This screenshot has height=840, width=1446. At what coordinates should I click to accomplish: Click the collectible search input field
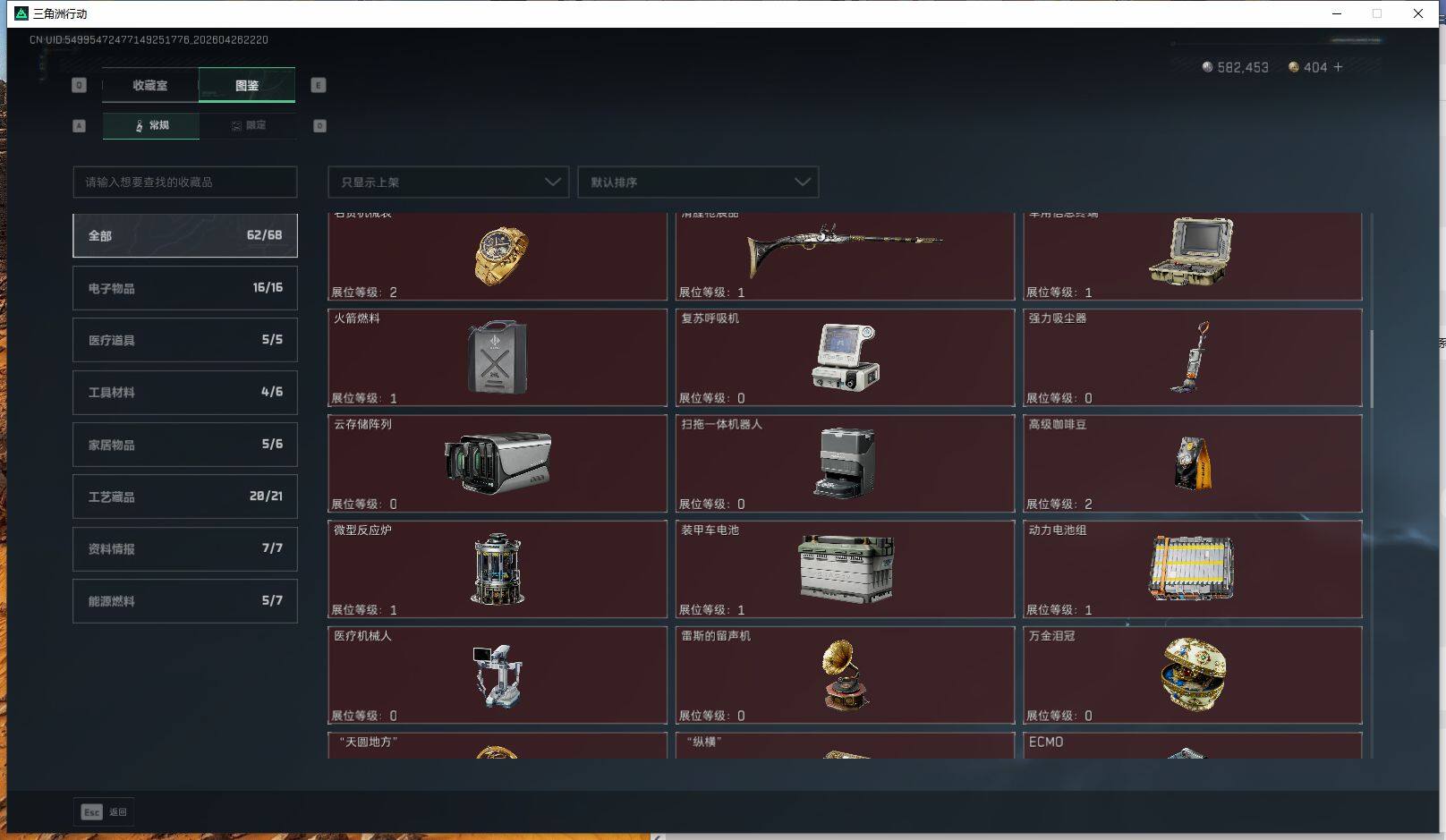(184, 182)
